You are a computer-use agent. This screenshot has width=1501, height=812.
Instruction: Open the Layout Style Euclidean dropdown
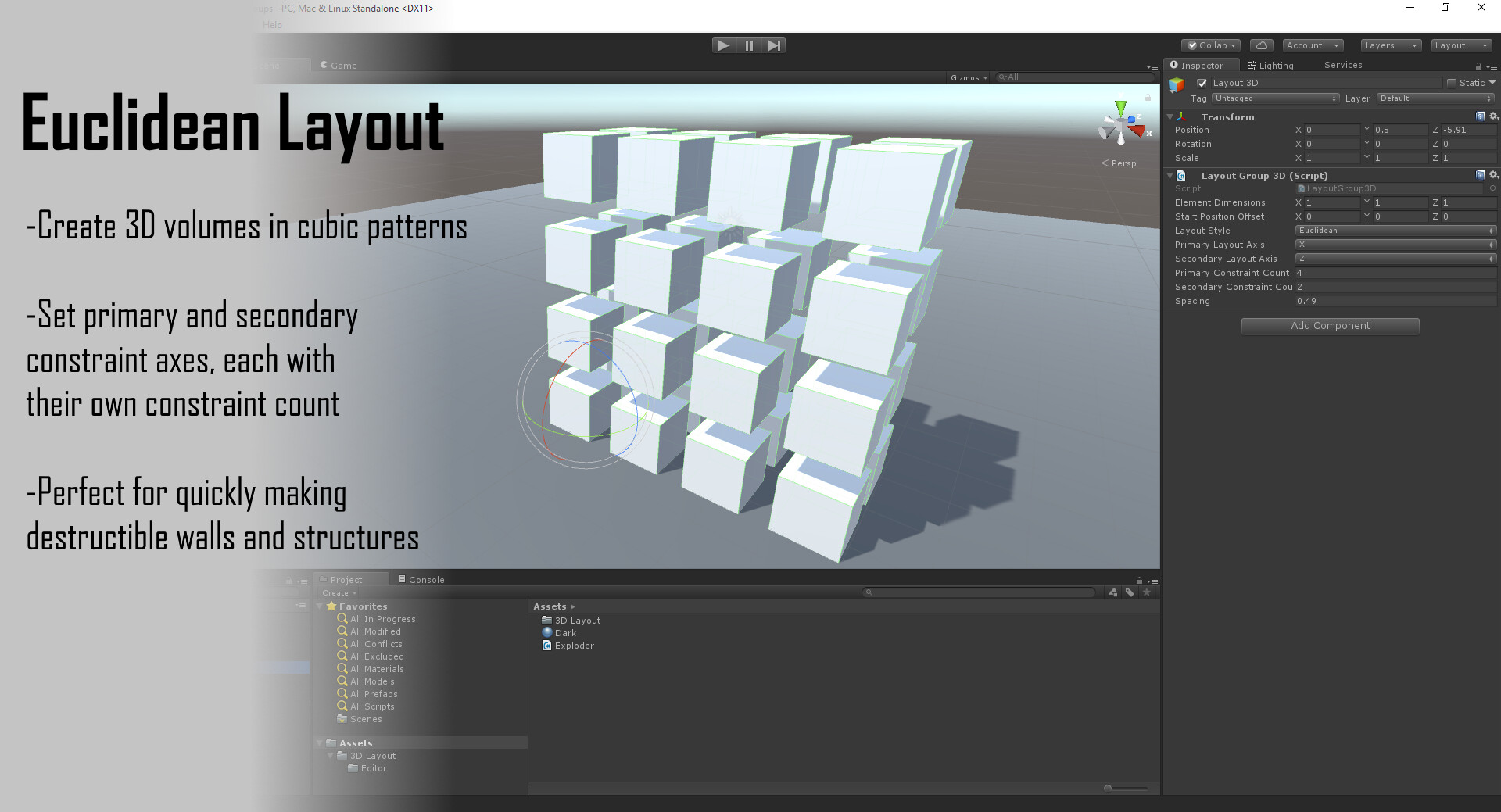tap(1395, 231)
